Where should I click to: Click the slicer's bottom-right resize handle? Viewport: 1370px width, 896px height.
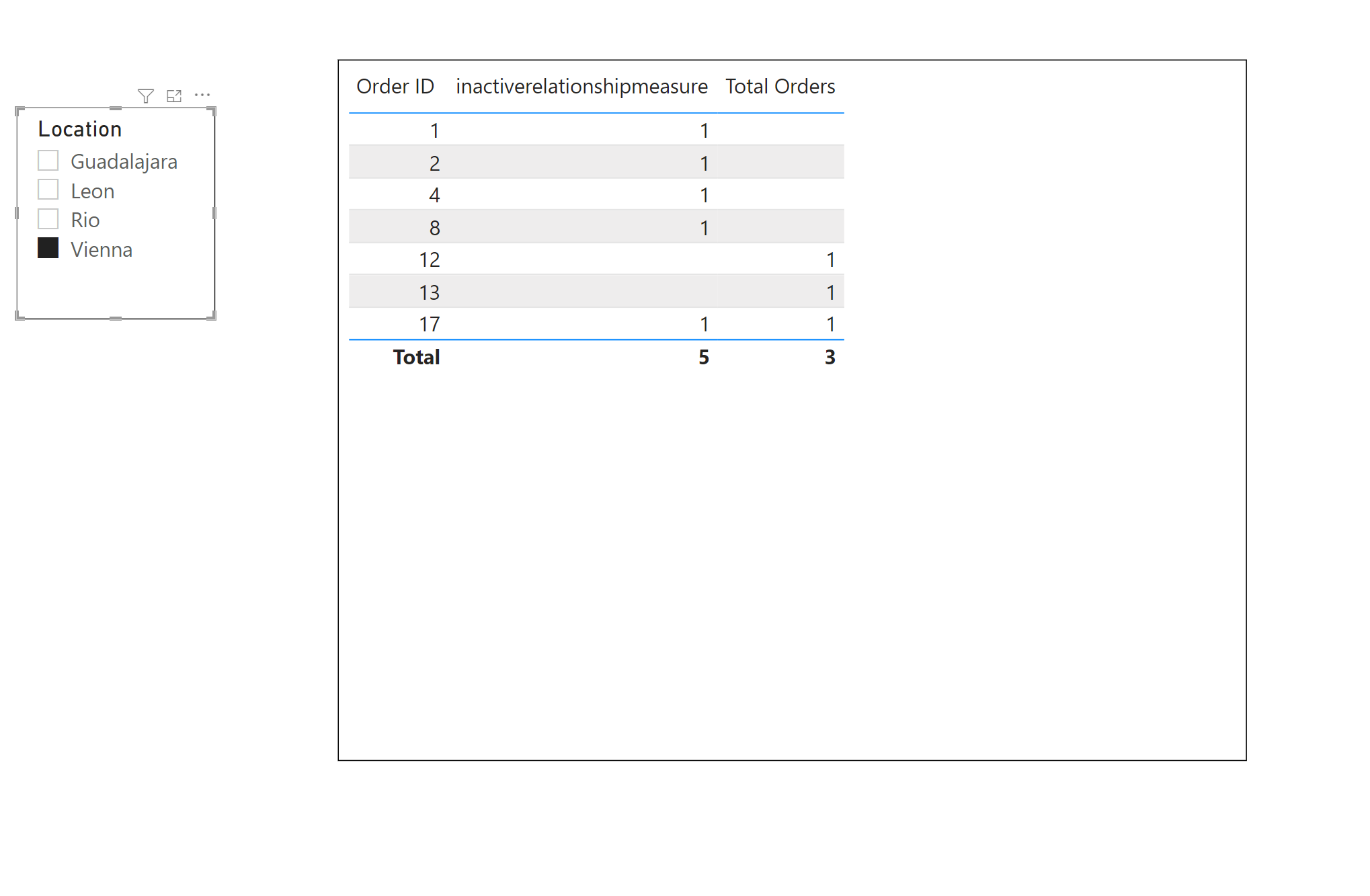[212, 316]
